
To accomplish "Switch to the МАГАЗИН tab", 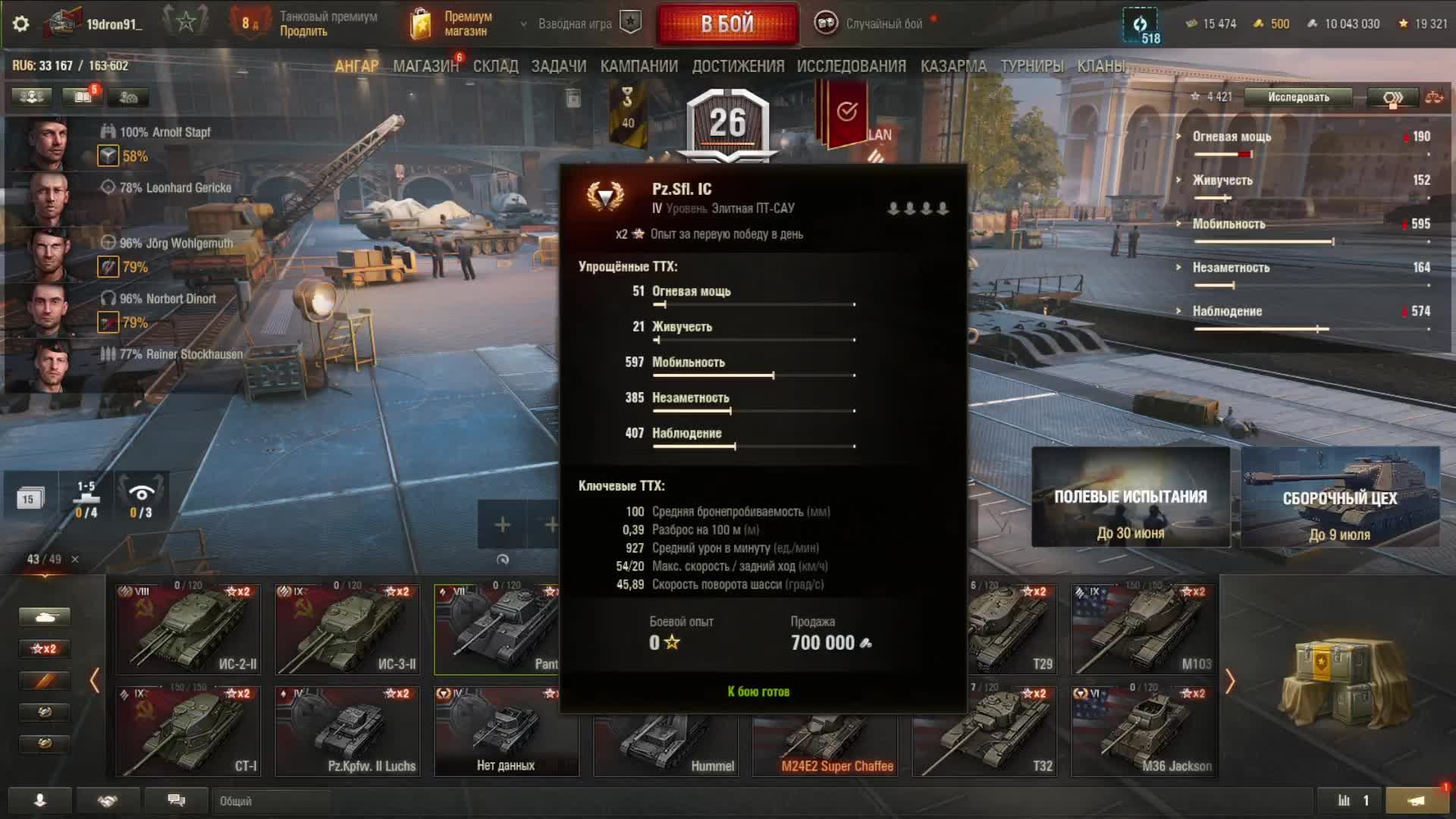I will click(425, 66).
